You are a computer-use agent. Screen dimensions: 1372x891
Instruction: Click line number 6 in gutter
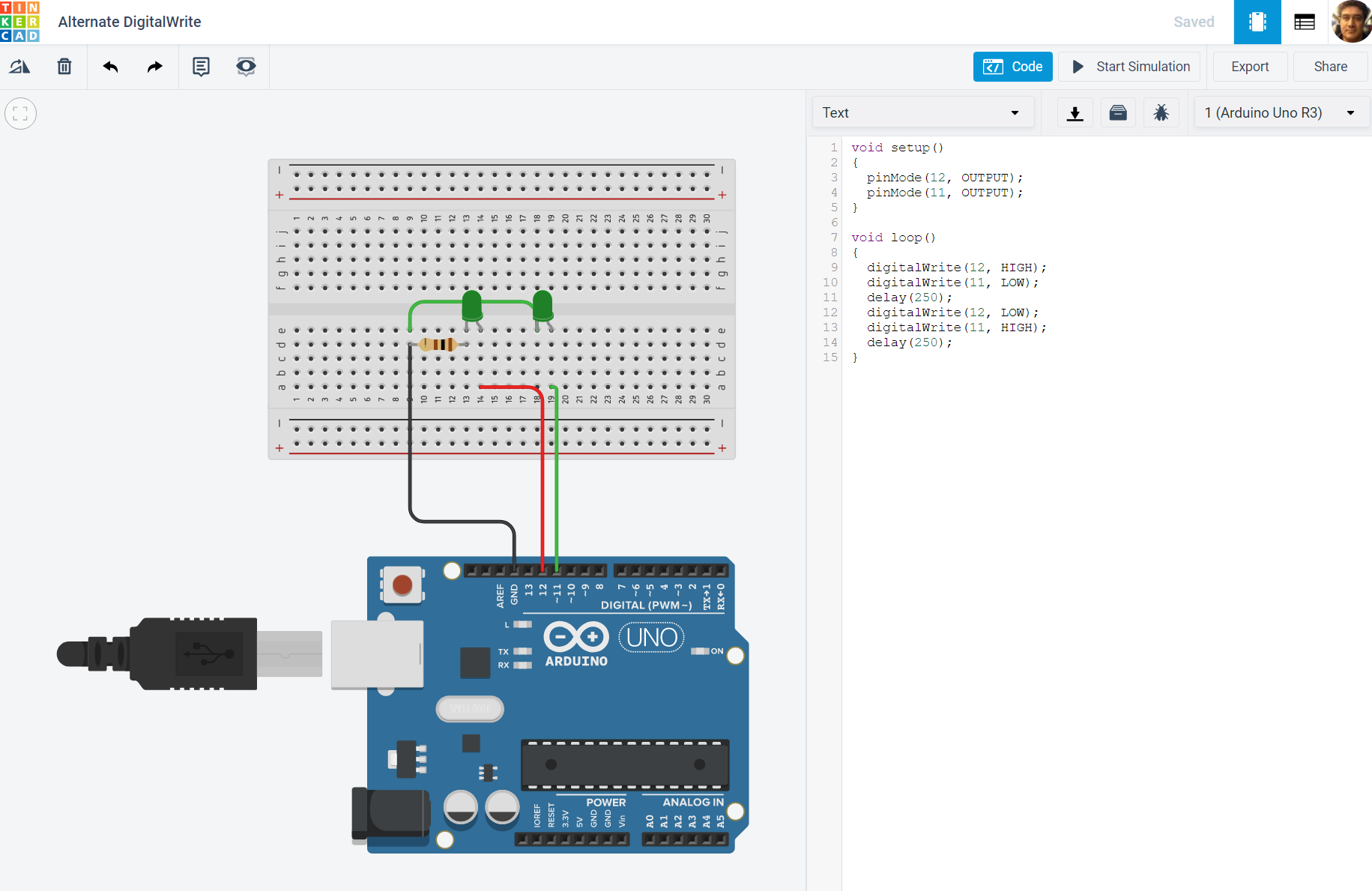[834, 223]
